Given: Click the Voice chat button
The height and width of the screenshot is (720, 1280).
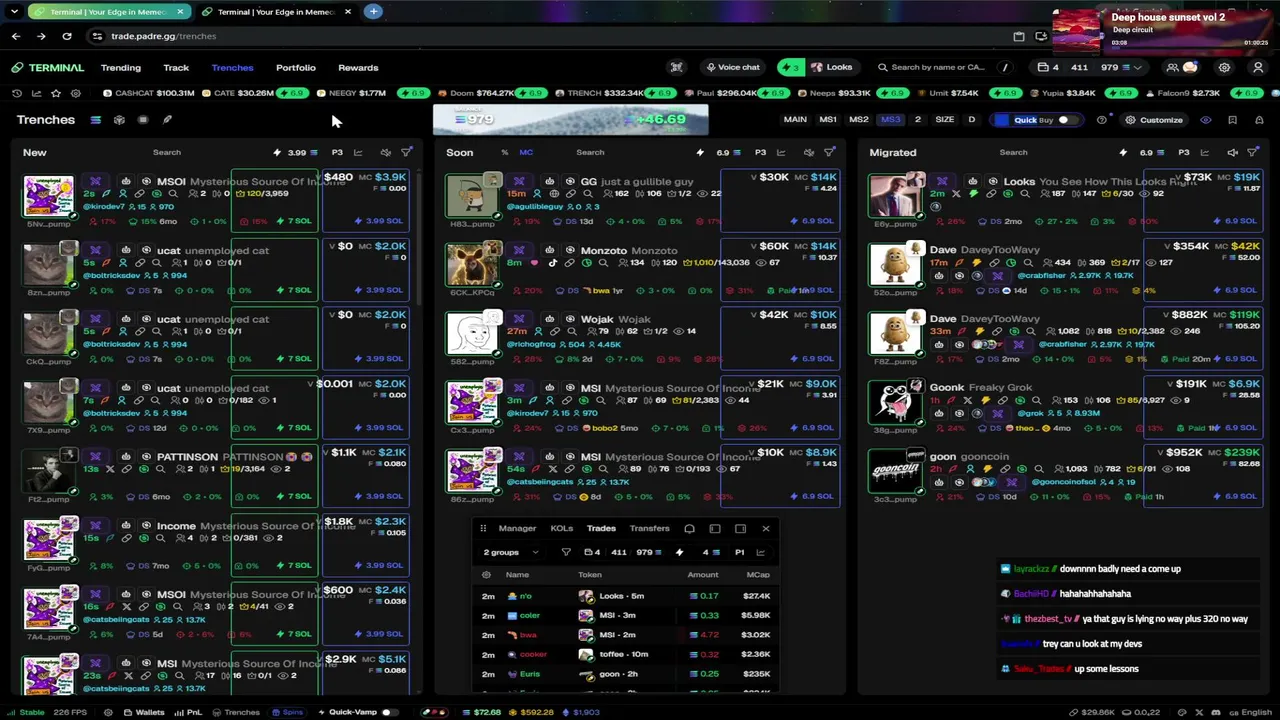Looking at the screenshot, I should 733,67.
